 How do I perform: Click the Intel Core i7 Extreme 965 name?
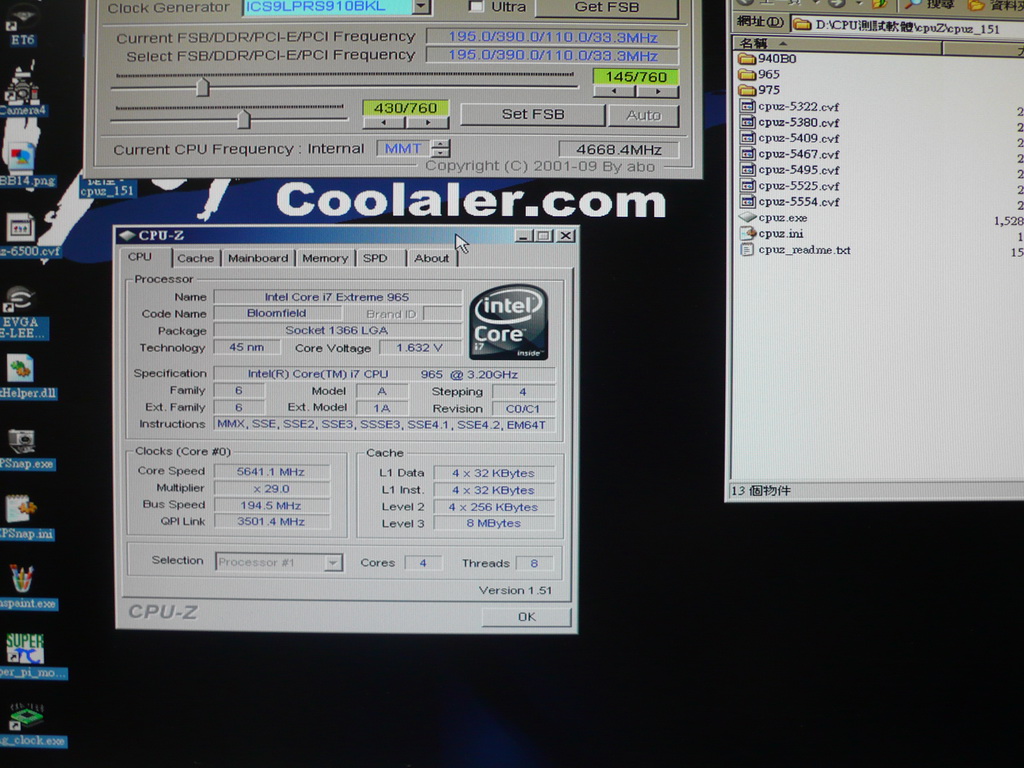[x=337, y=297]
